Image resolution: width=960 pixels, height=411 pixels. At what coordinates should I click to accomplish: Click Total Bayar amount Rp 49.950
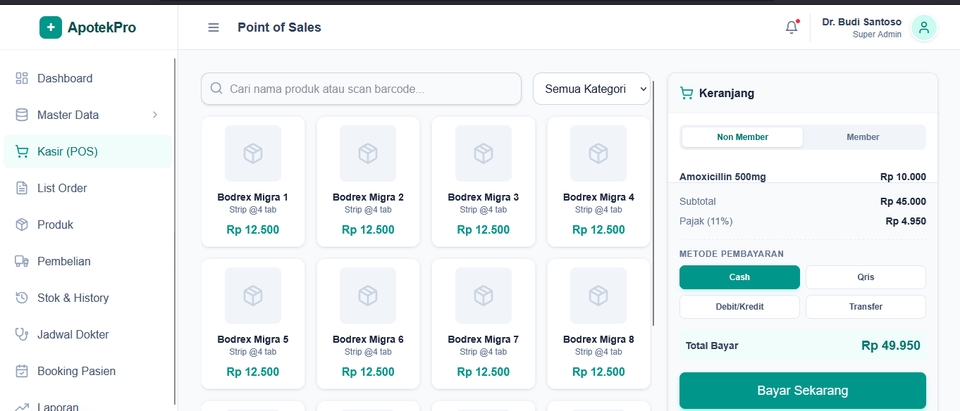tap(890, 345)
